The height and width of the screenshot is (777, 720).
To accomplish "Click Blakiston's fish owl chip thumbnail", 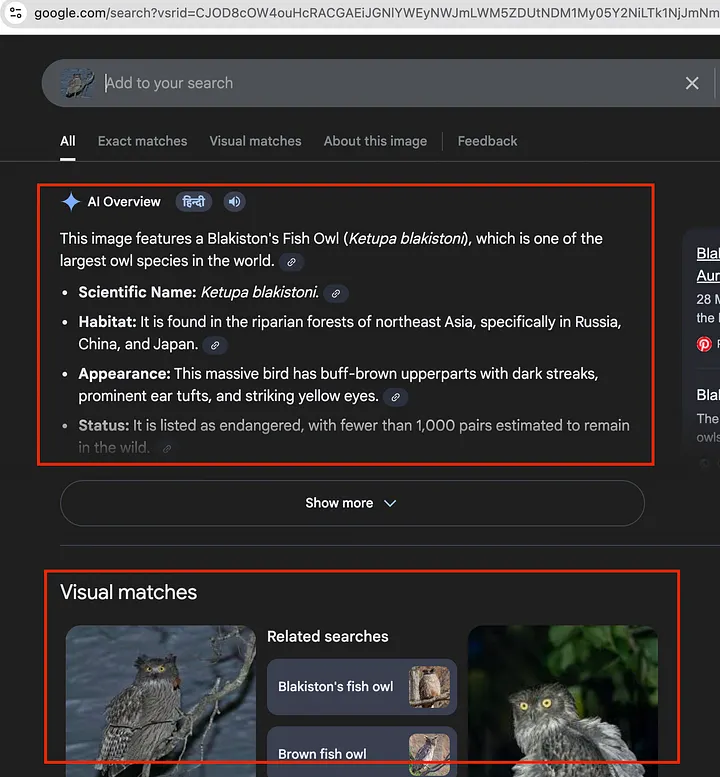I will pyautogui.click(x=429, y=686).
